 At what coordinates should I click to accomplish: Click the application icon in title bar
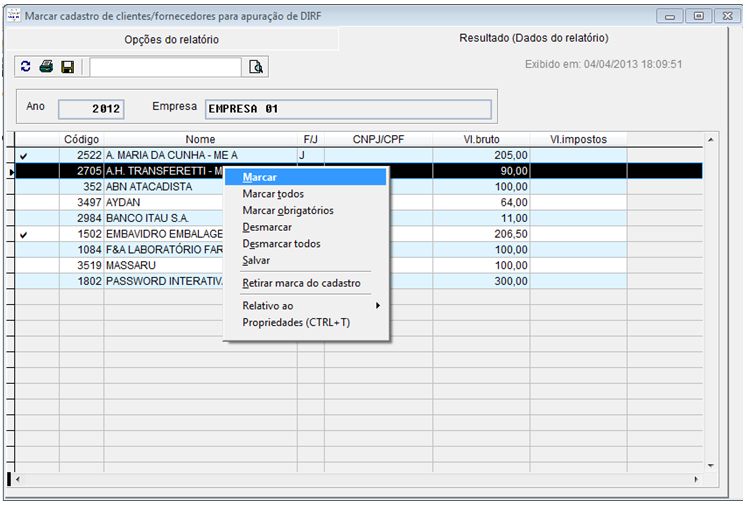point(13,15)
